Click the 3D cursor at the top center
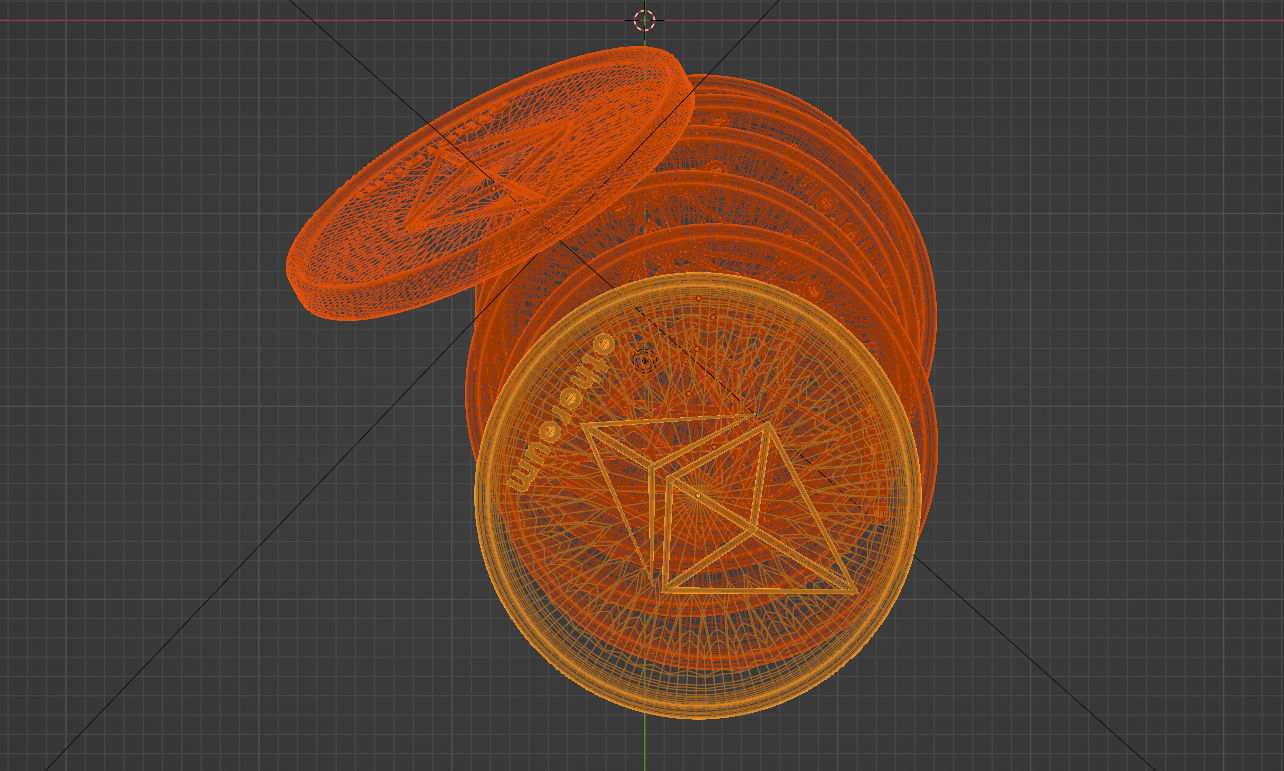The width and height of the screenshot is (1284, 771). (646, 18)
